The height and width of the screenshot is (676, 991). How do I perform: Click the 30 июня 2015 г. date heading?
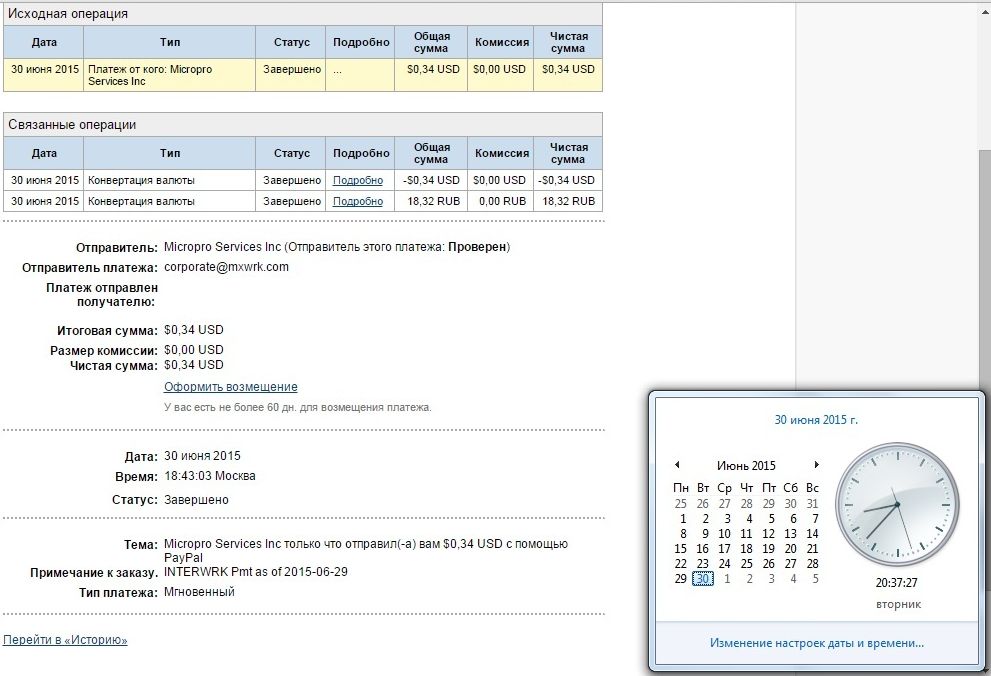pyautogui.click(x=816, y=420)
